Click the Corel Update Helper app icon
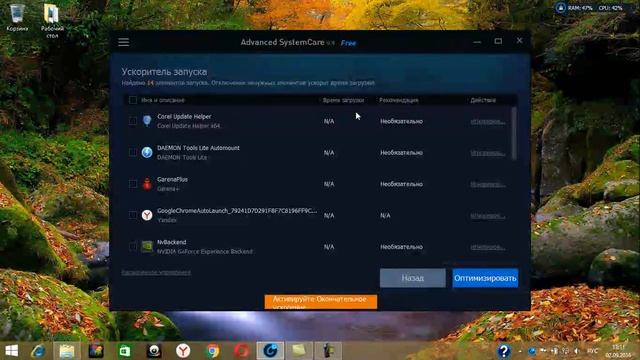The image size is (640, 360). tap(147, 121)
